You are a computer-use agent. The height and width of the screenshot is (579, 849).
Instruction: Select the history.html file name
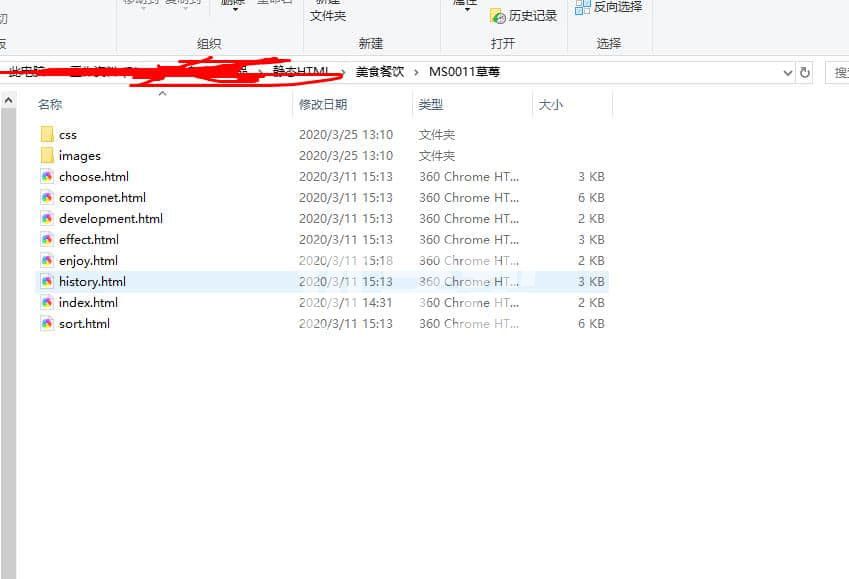pyautogui.click(x=92, y=281)
